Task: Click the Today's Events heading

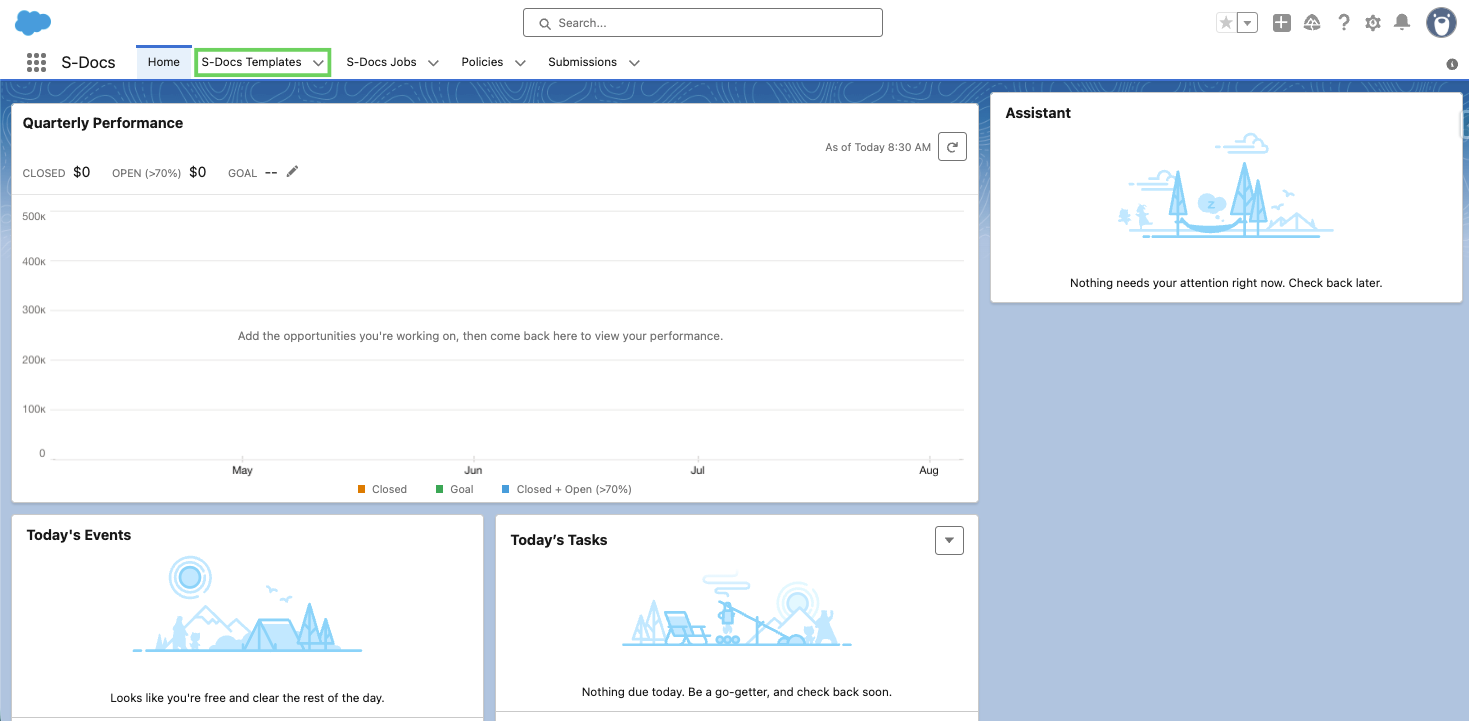Action: [x=79, y=535]
